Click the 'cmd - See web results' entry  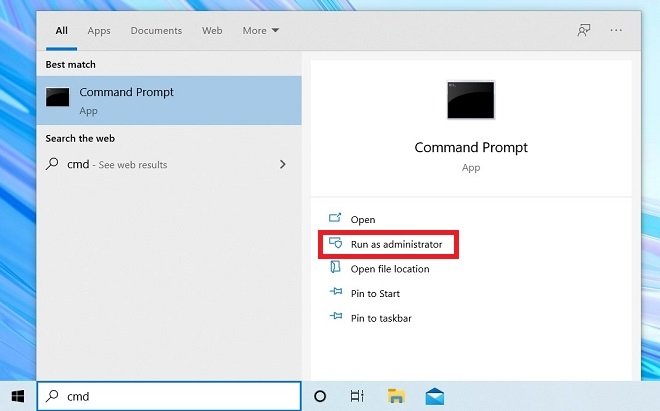pos(169,164)
